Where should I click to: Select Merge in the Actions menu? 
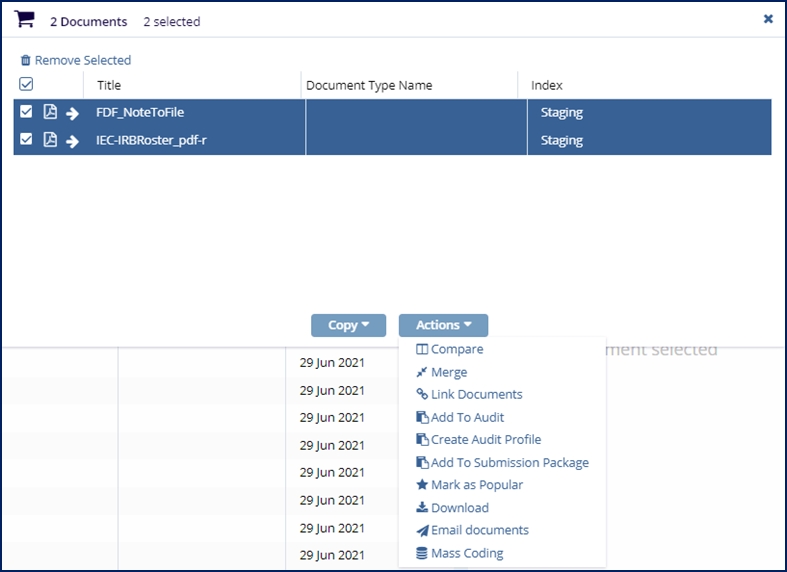click(448, 372)
